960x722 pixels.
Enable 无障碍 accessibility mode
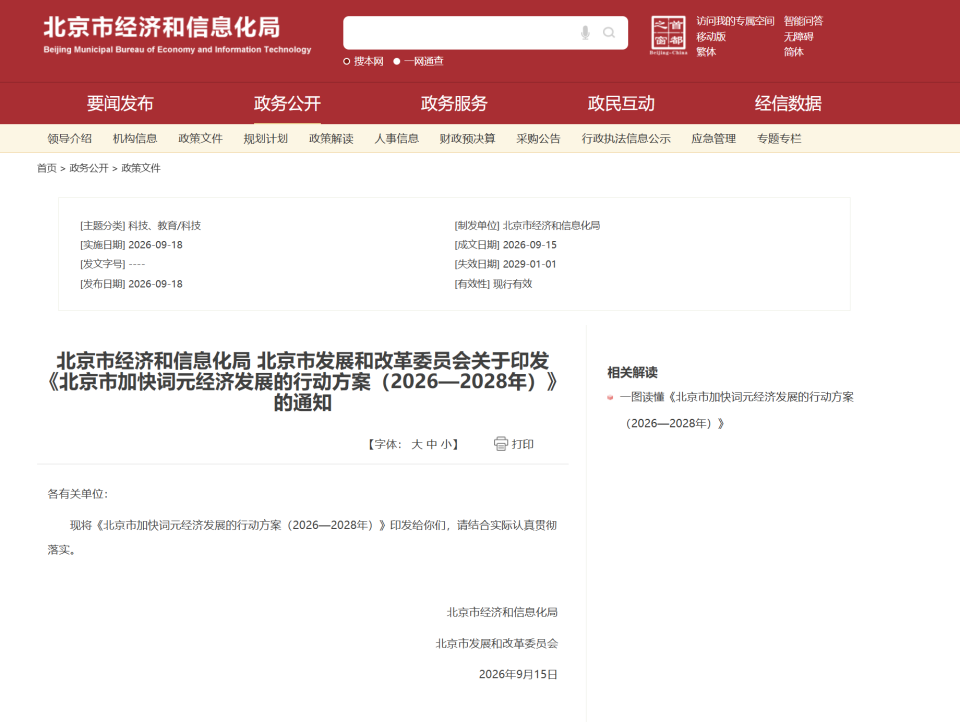pyautogui.click(x=798, y=37)
